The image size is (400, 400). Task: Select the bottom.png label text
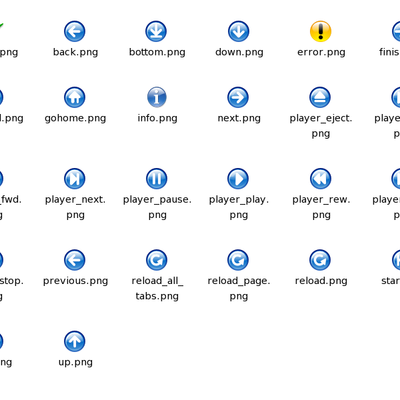tap(157, 52)
